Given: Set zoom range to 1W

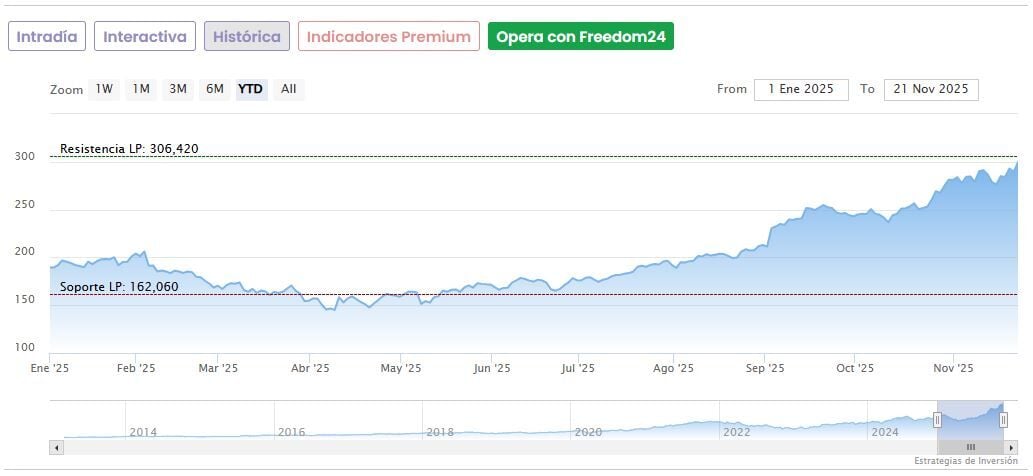Looking at the screenshot, I should pyautogui.click(x=104, y=89).
